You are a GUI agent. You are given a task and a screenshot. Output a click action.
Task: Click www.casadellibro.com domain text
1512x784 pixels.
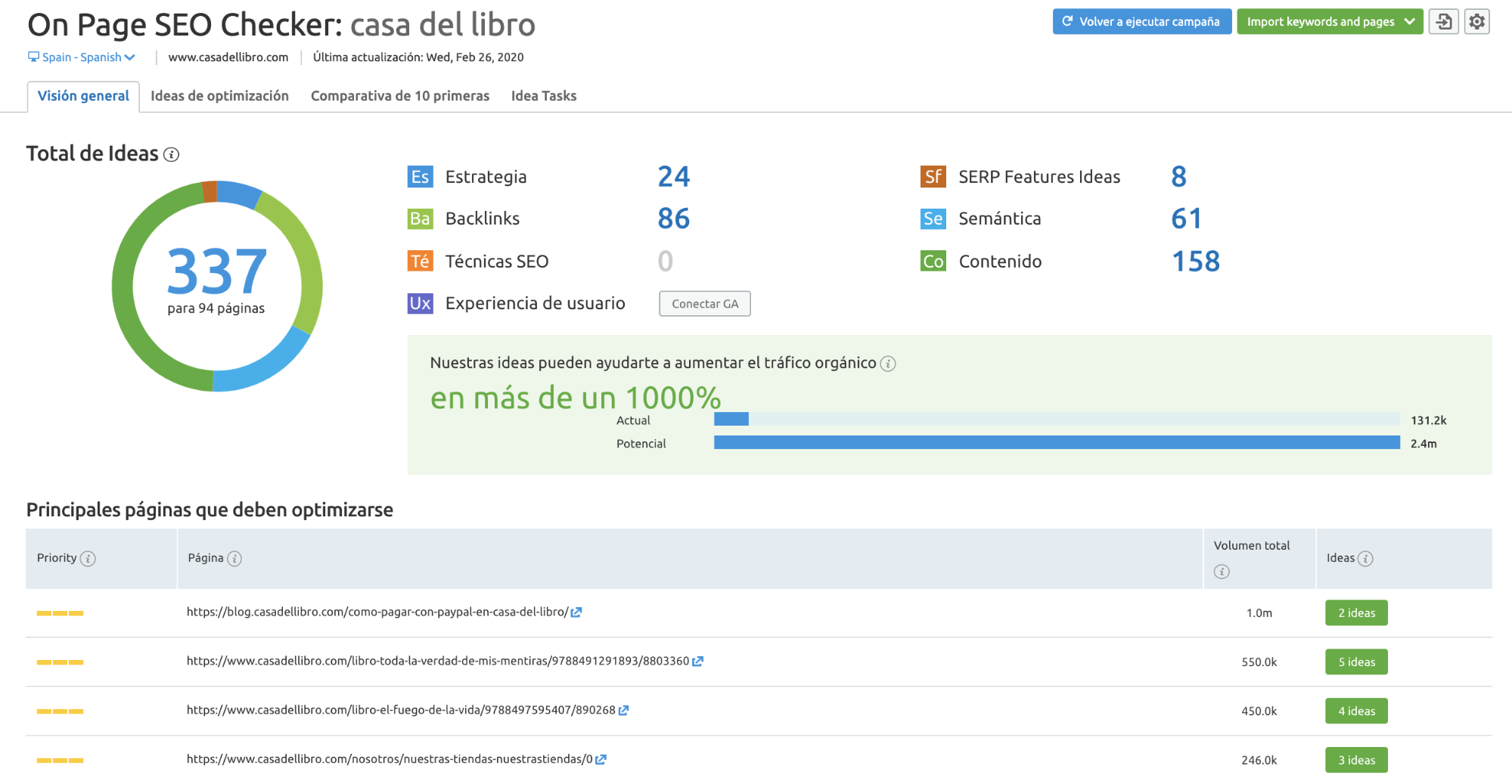228,57
